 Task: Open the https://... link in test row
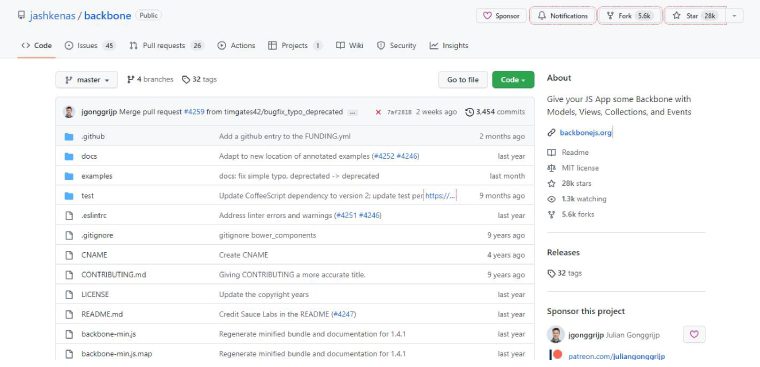[x=441, y=196]
